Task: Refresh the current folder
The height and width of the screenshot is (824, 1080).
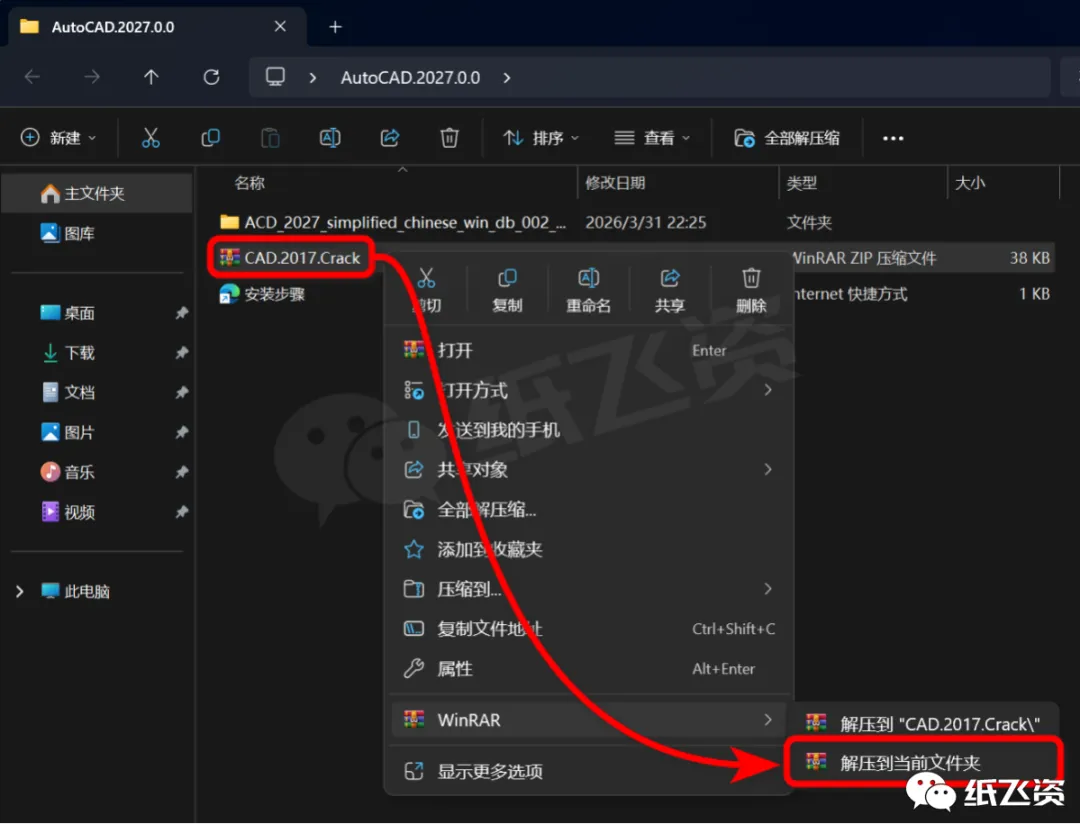Action: (211, 77)
